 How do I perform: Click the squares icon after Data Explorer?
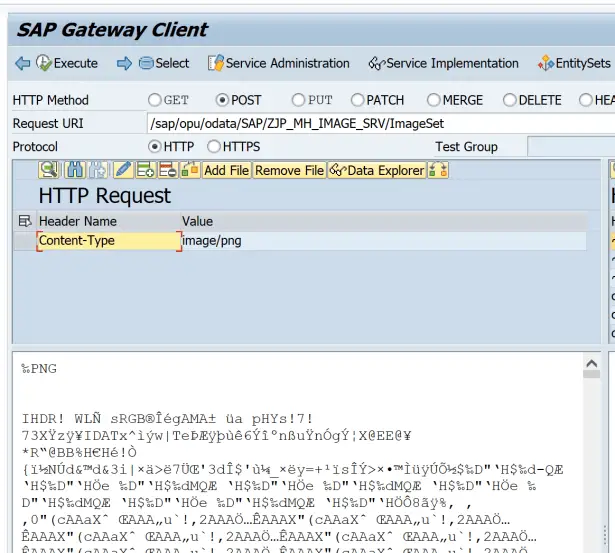coord(438,170)
